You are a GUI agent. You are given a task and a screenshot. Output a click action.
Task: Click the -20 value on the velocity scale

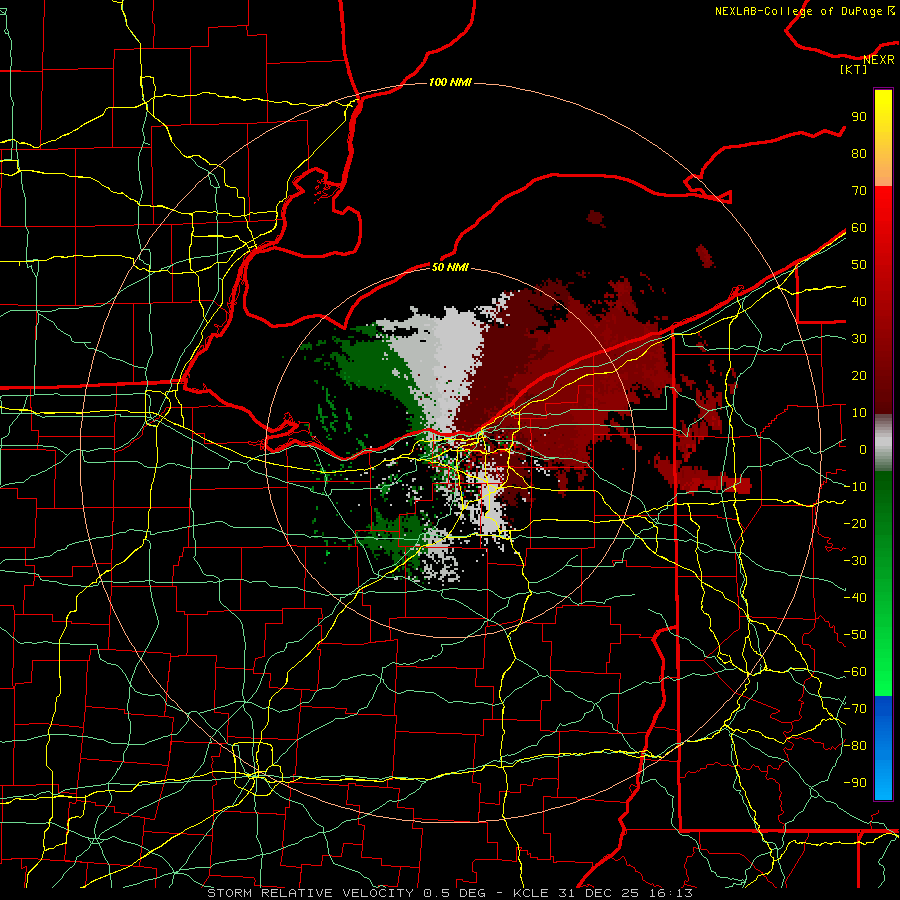pos(855,524)
